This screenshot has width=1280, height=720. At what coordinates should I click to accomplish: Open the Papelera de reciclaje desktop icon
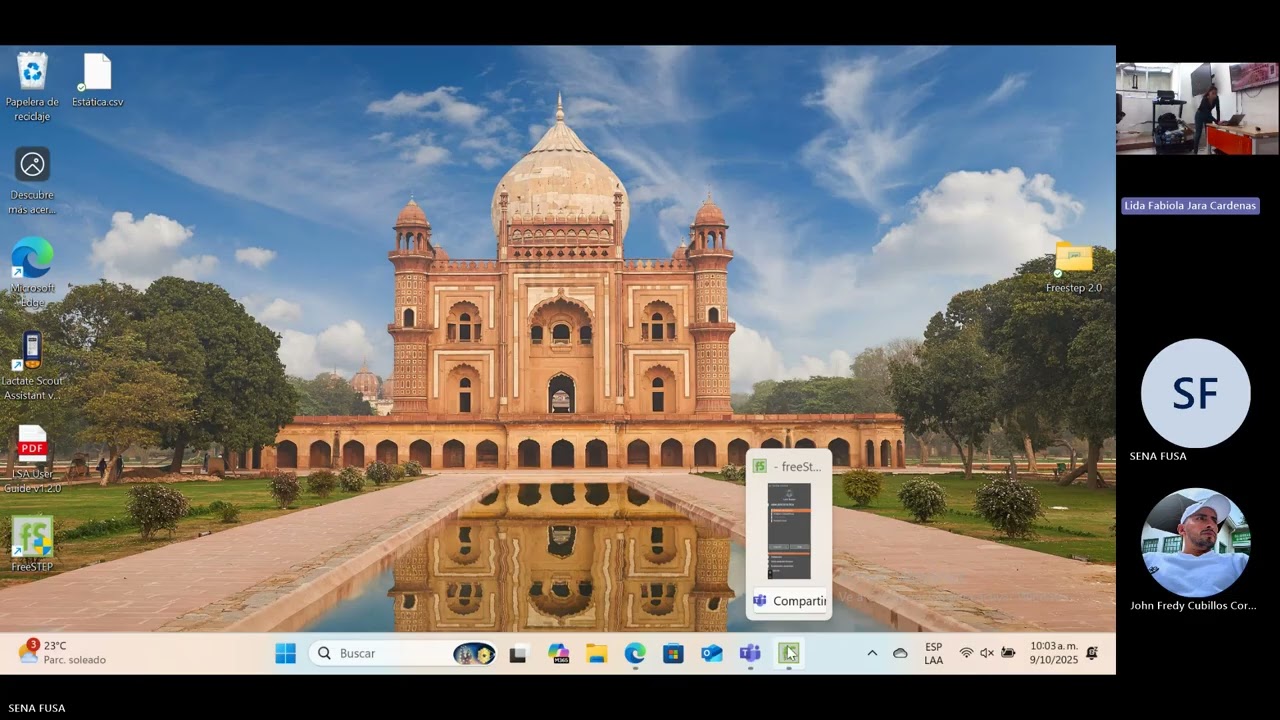coord(32,86)
